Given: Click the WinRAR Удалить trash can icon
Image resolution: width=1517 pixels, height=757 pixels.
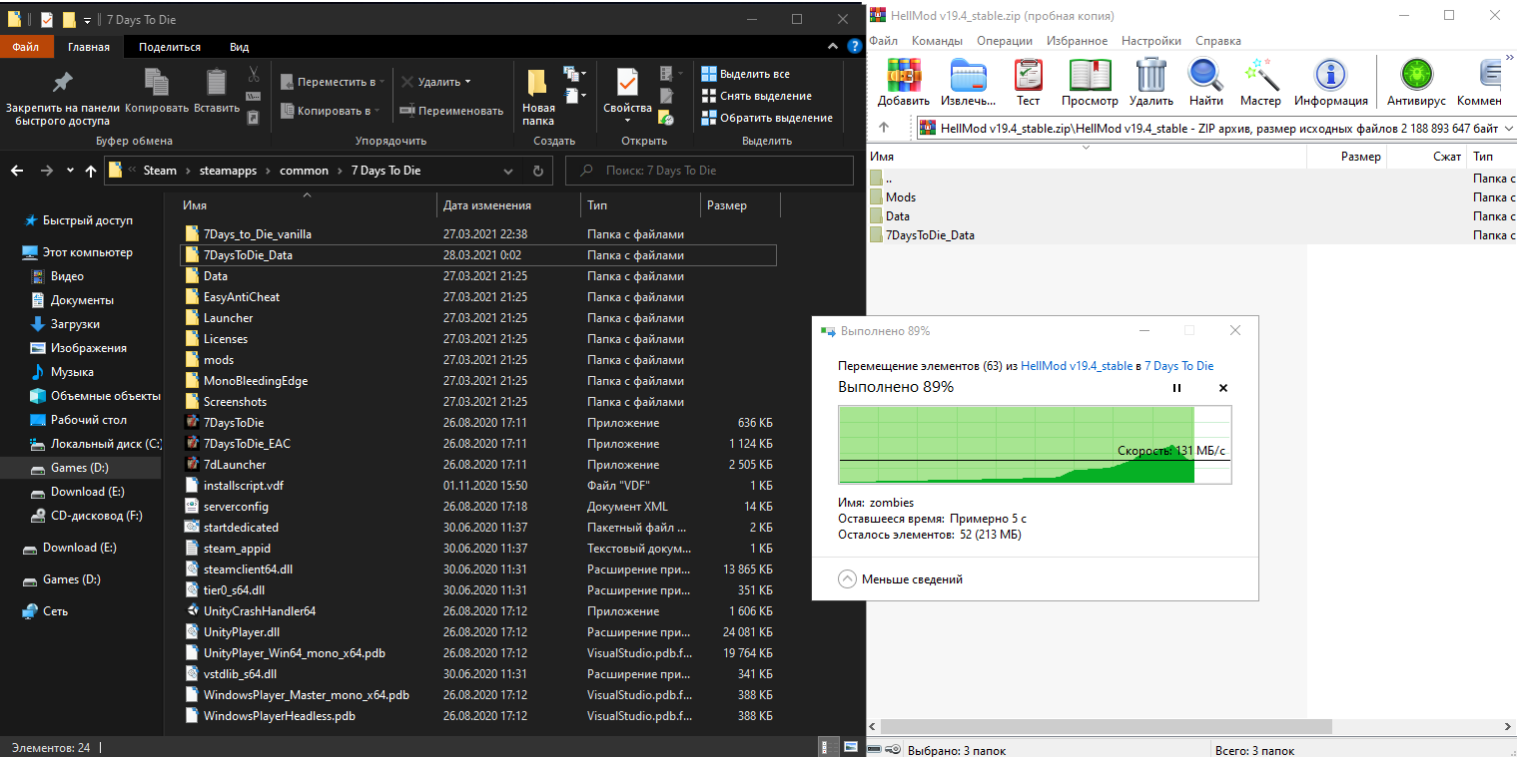Looking at the screenshot, I should [x=1151, y=76].
